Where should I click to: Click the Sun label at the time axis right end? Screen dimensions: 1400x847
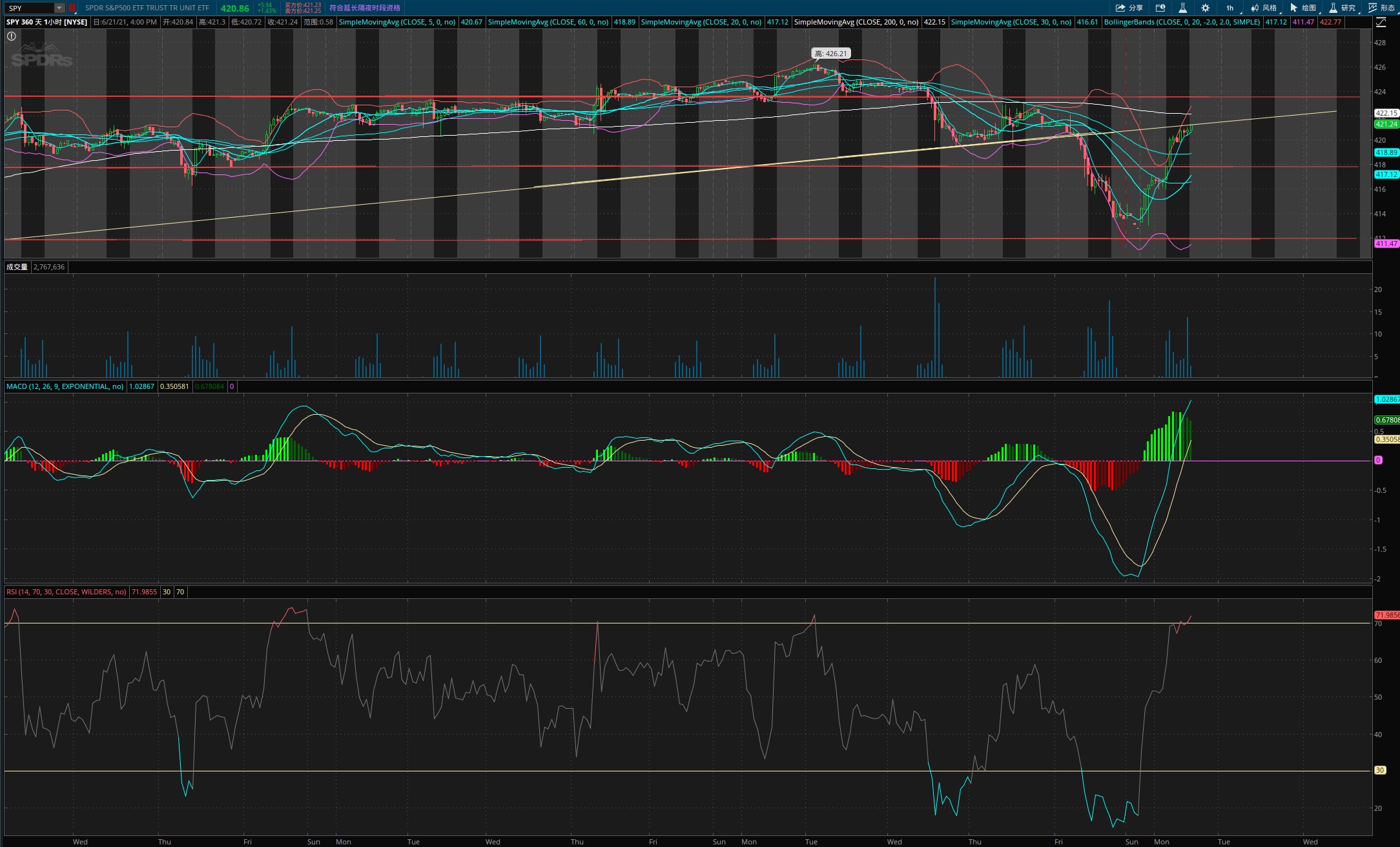tap(1131, 842)
